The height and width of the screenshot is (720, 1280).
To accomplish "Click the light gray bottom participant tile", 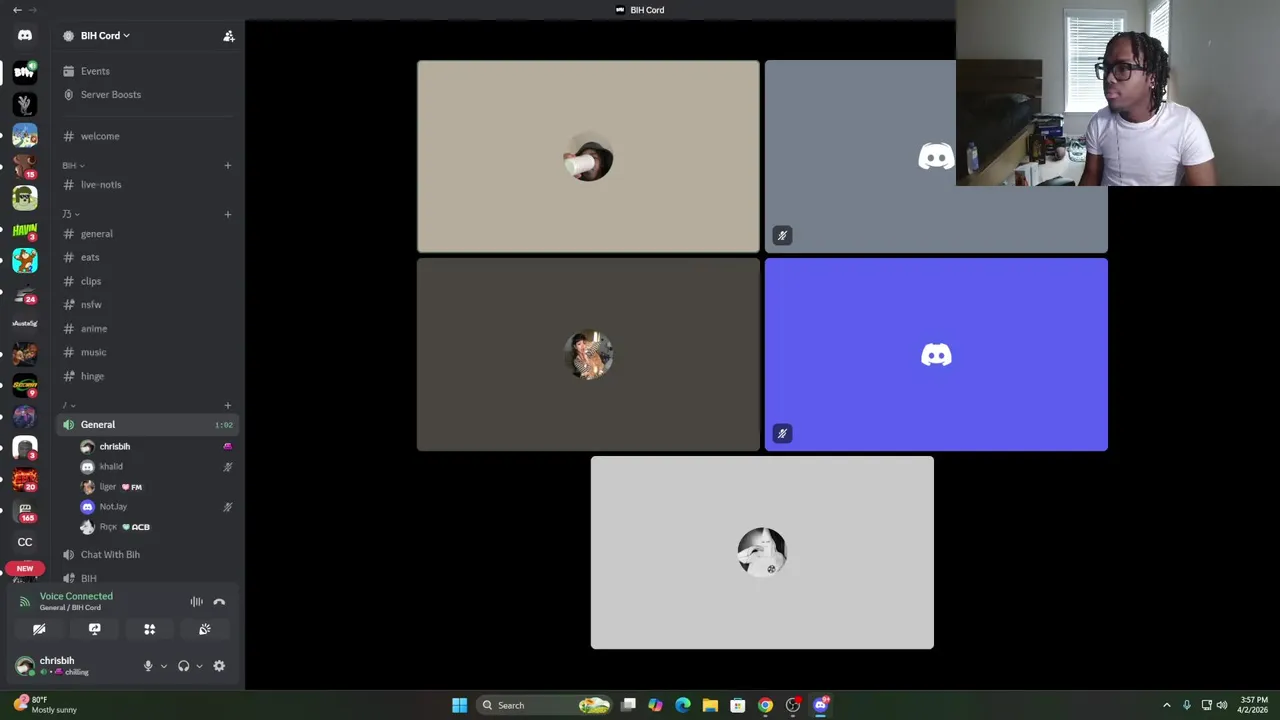I will click(762, 553).
